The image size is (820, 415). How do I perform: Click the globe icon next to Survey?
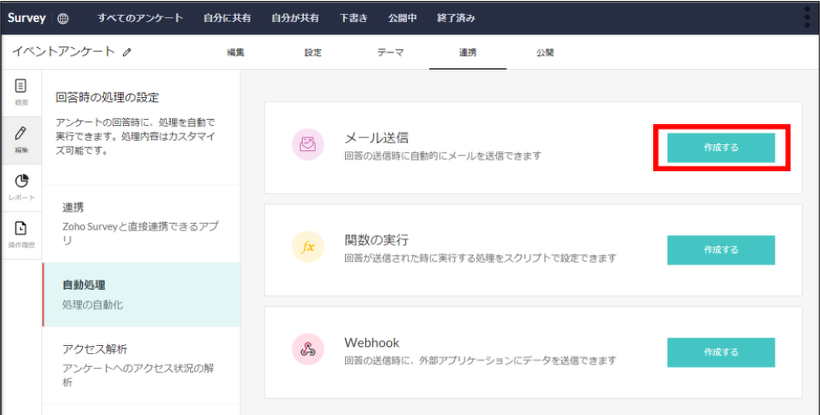[x=63, y=18]
